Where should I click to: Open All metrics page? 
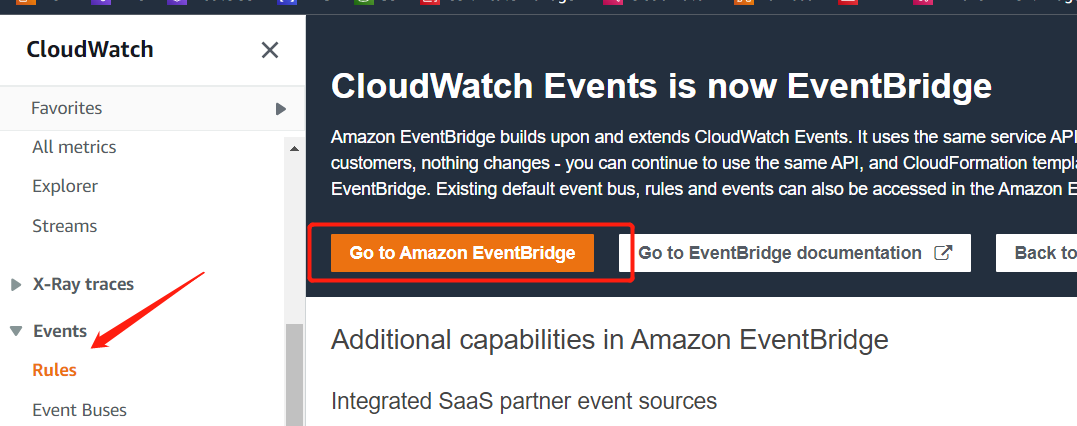click(x=74, y=147)
